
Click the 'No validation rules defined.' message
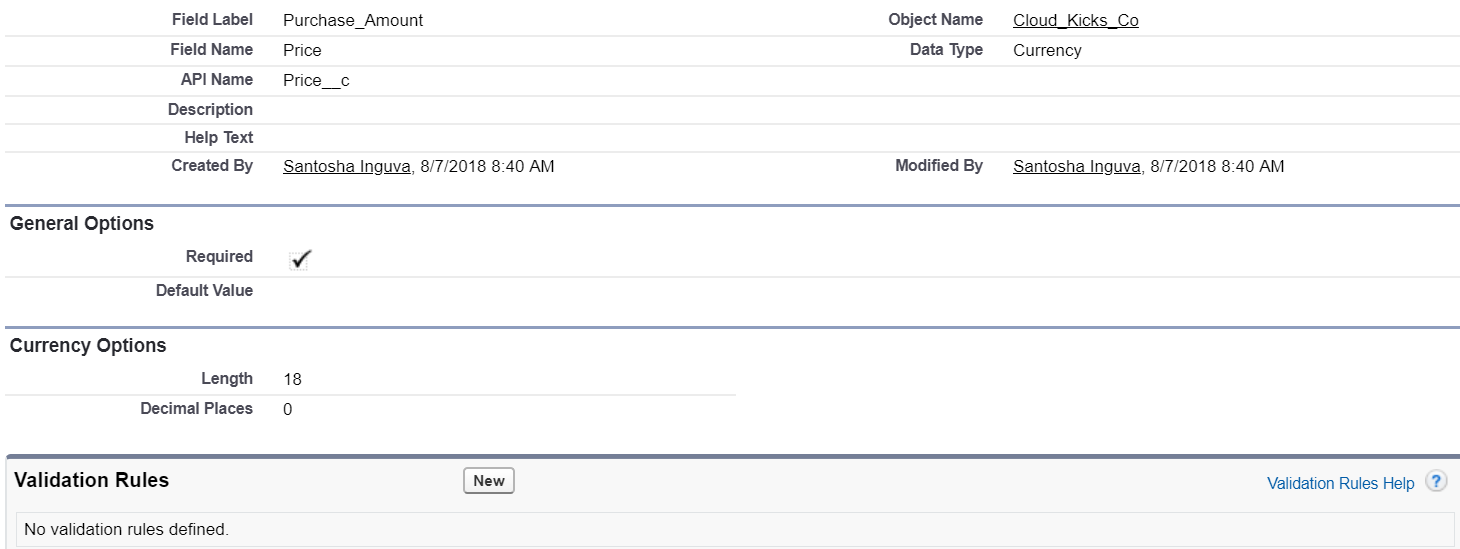(127, 529)
